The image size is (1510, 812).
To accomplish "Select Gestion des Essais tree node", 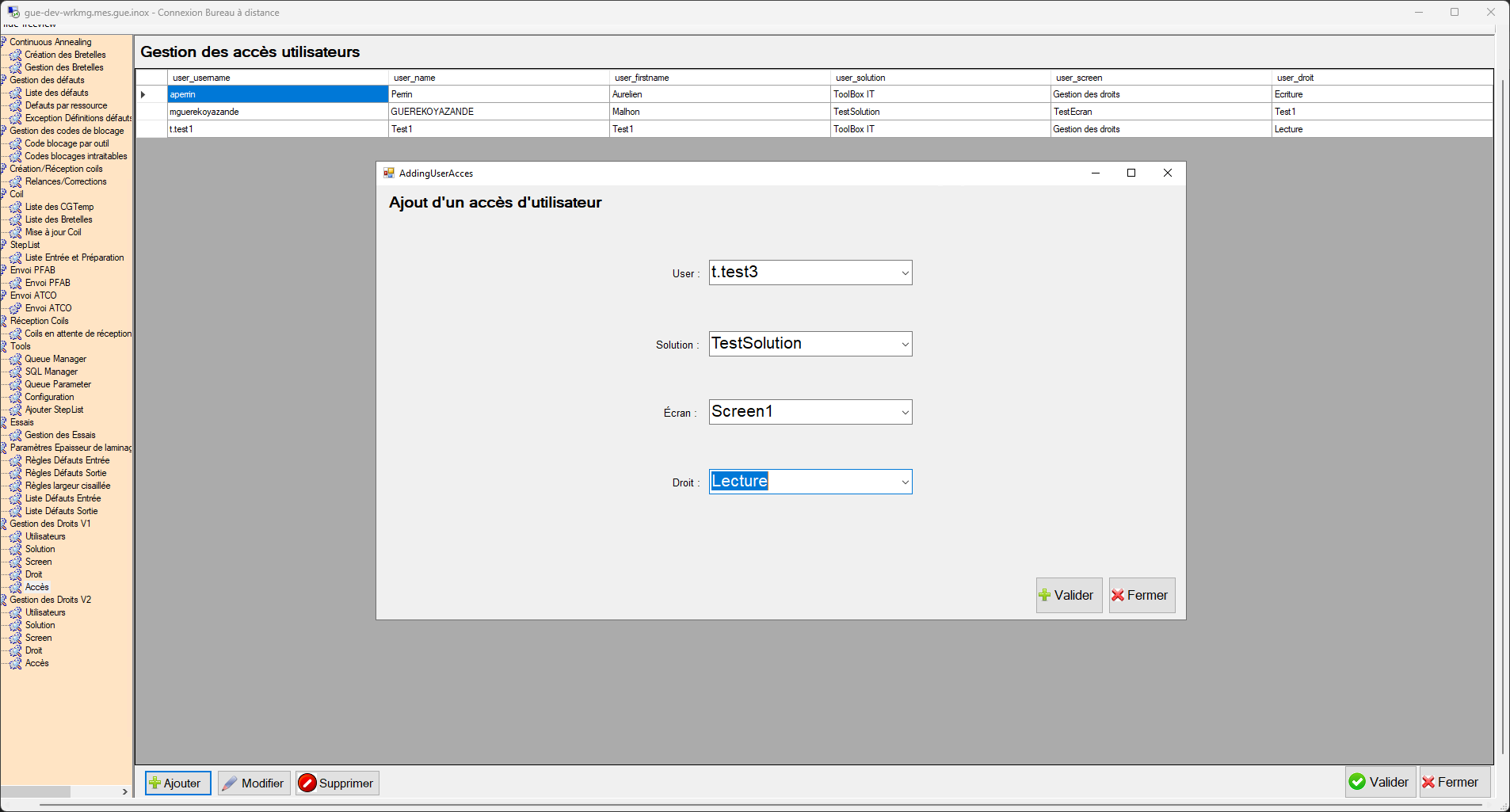I will (59, 436).
